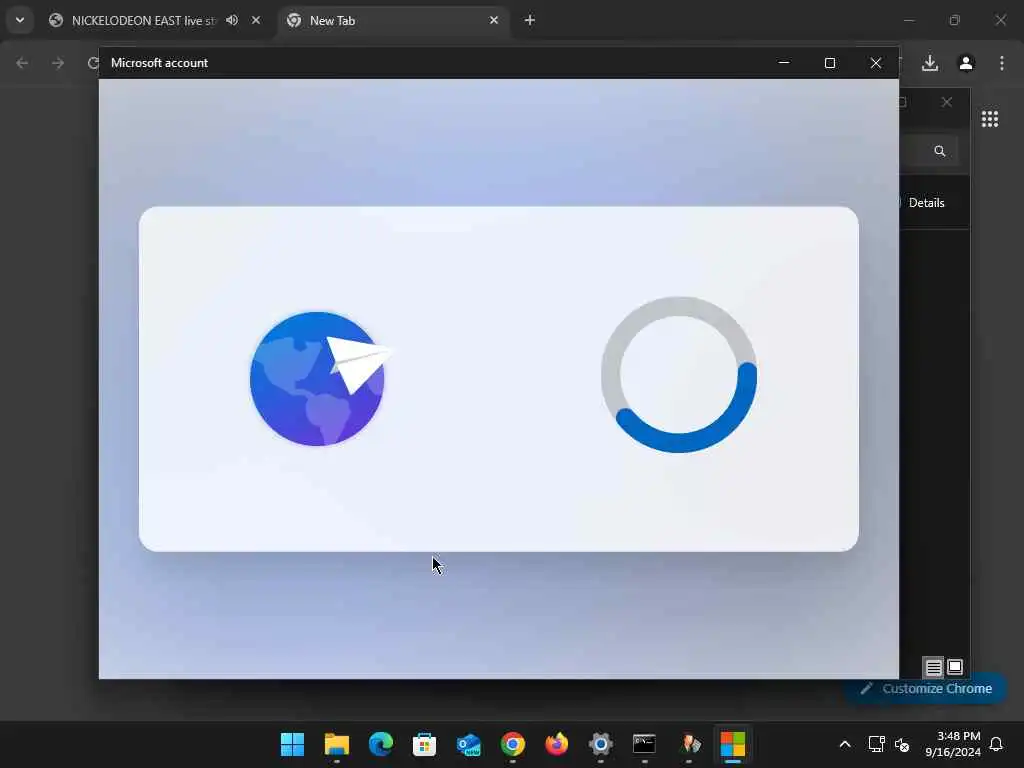The height and width of the screenshot is (768, 1024).
Task: Go back using Chrome back arrow
Action: 22,63
